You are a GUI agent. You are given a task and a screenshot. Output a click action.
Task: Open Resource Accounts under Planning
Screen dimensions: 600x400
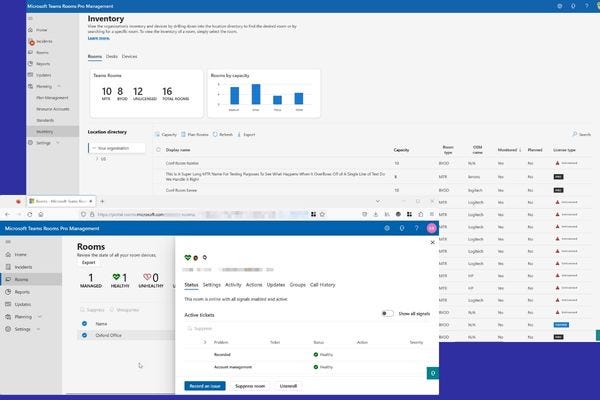52,109
